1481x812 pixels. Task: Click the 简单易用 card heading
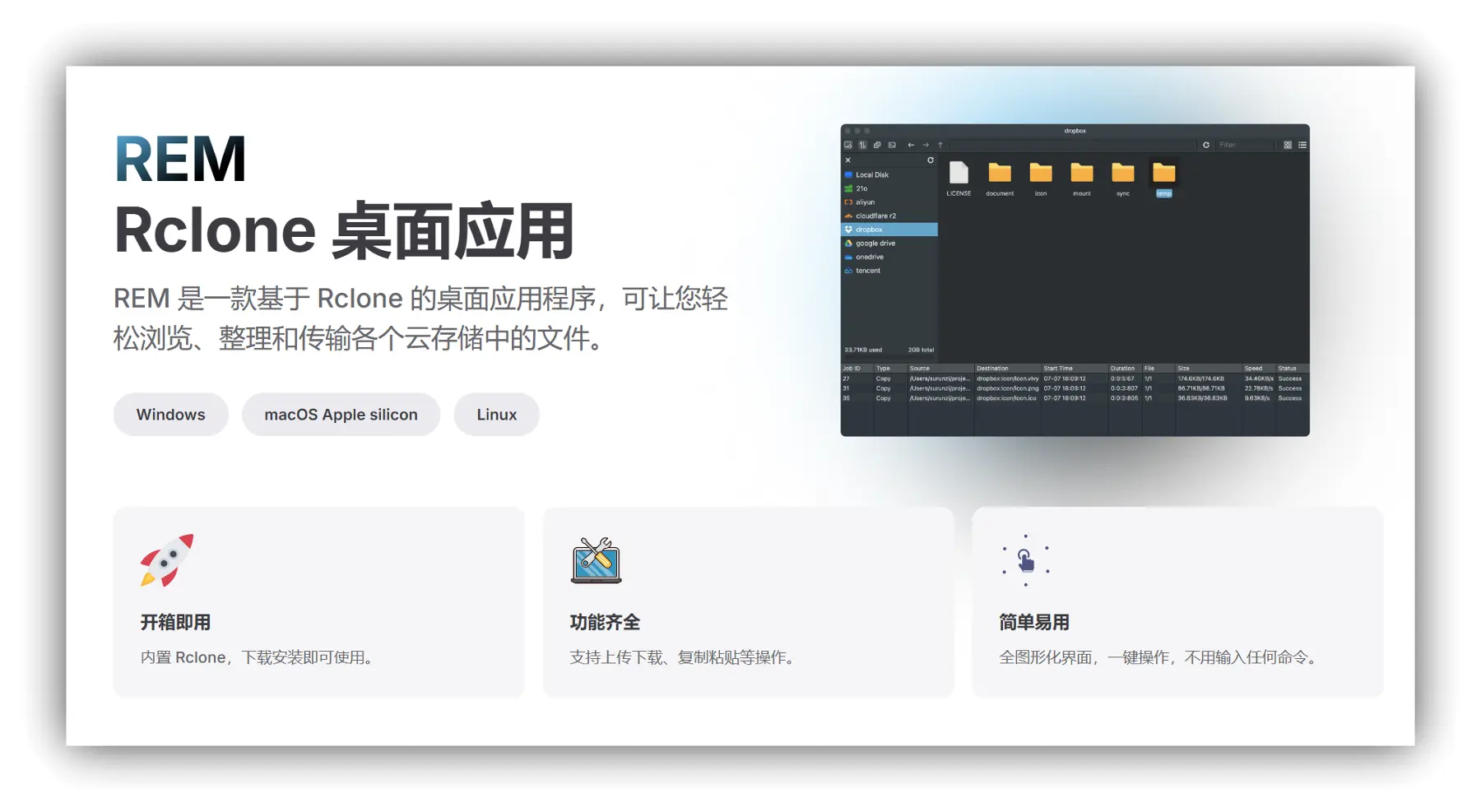point(1034,623)
